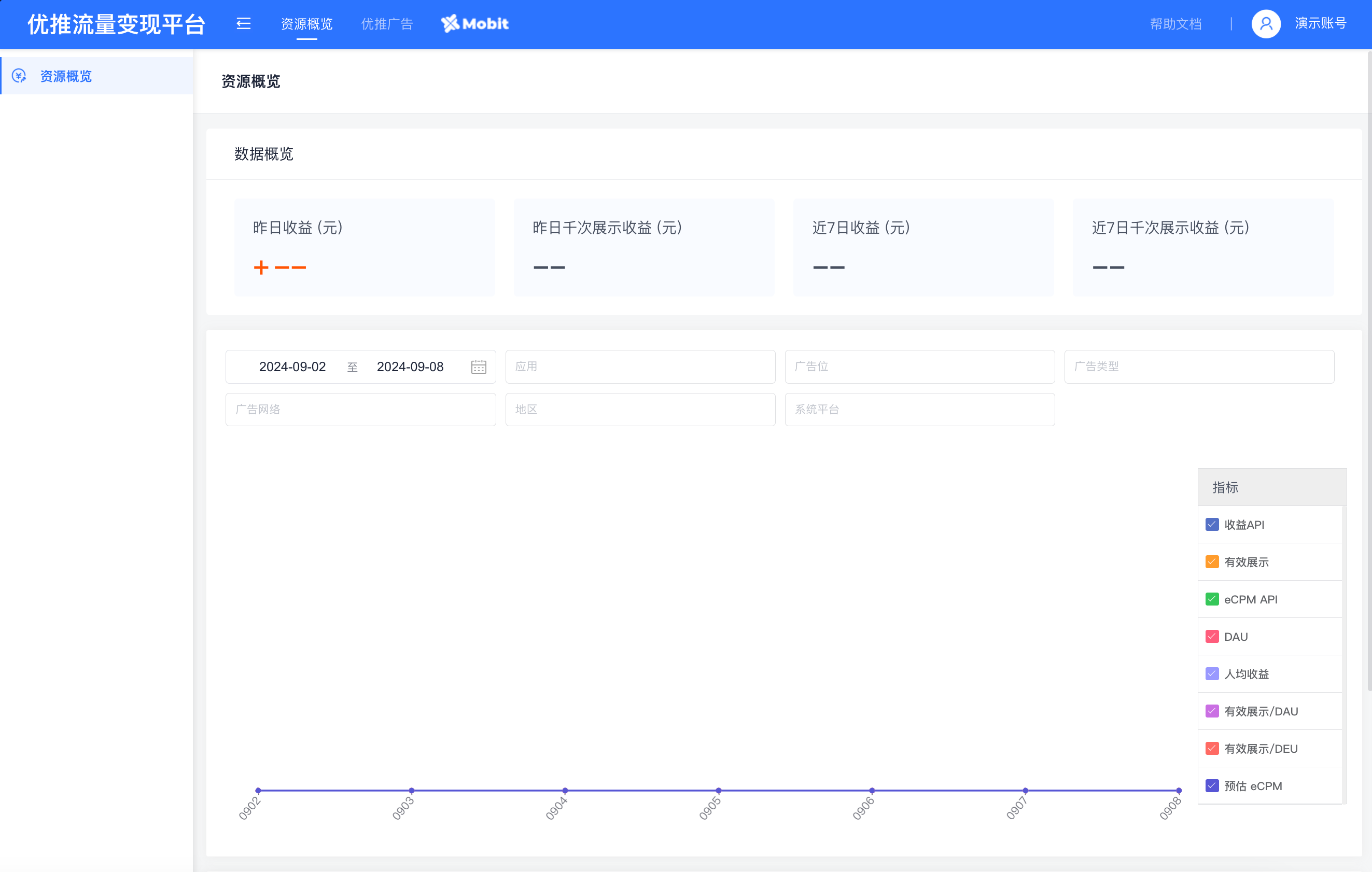Click the chart data point at 0908
The width and height of the screenshot is (1372, 872).
tap(1179, 790)
